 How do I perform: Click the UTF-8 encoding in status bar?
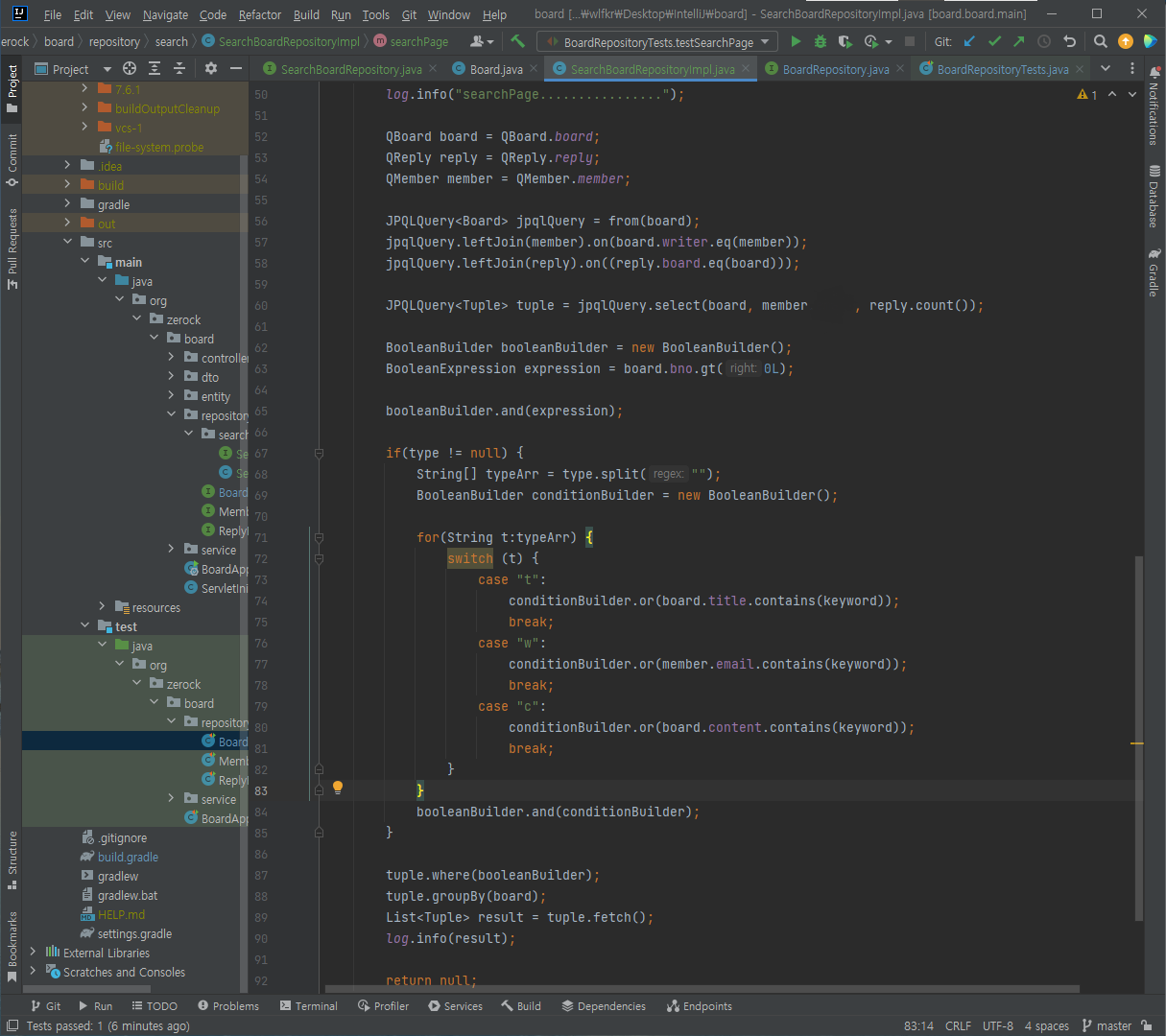click(x=998, y=1025)
